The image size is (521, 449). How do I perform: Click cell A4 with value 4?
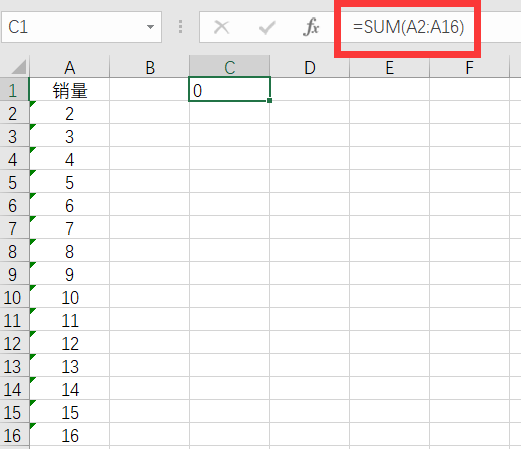pyautogui.click(x=69, y=158)
